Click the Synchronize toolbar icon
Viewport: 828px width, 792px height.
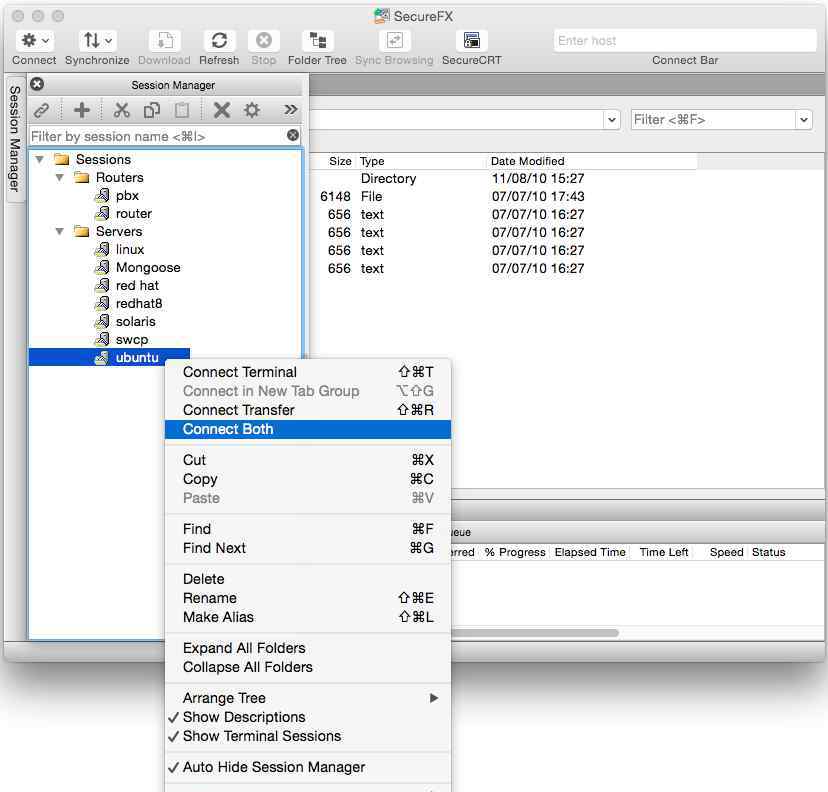click(x=97, y=41)
